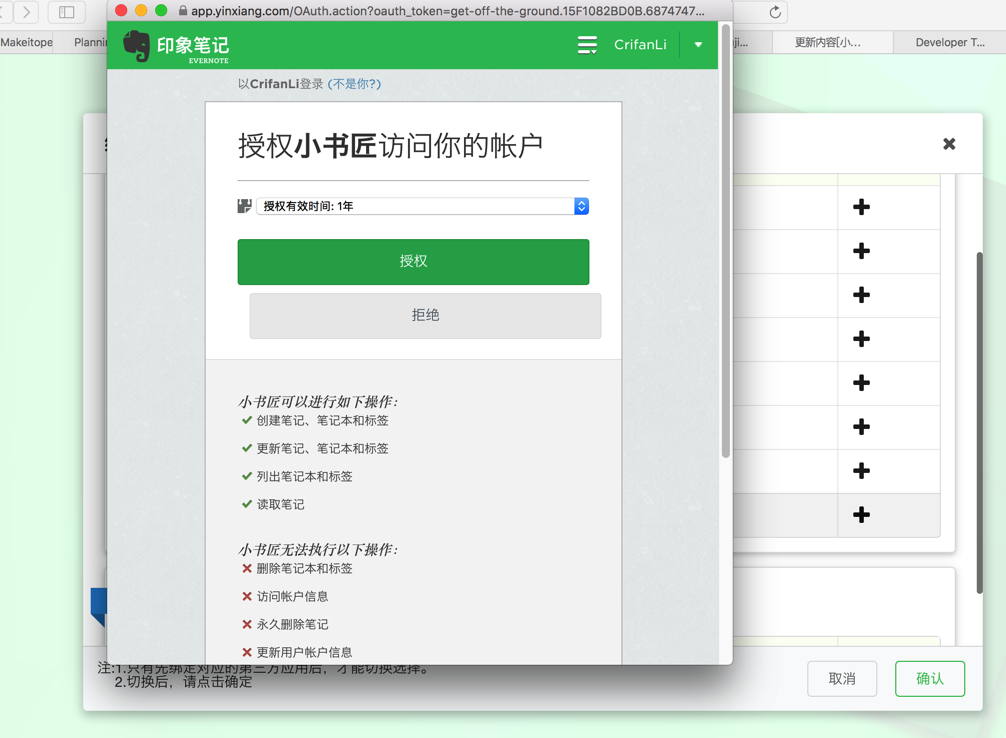Click the grey 拒绝 button
Image resolution: width=1006 pixels, height=738 pixels.
point(425,316)
